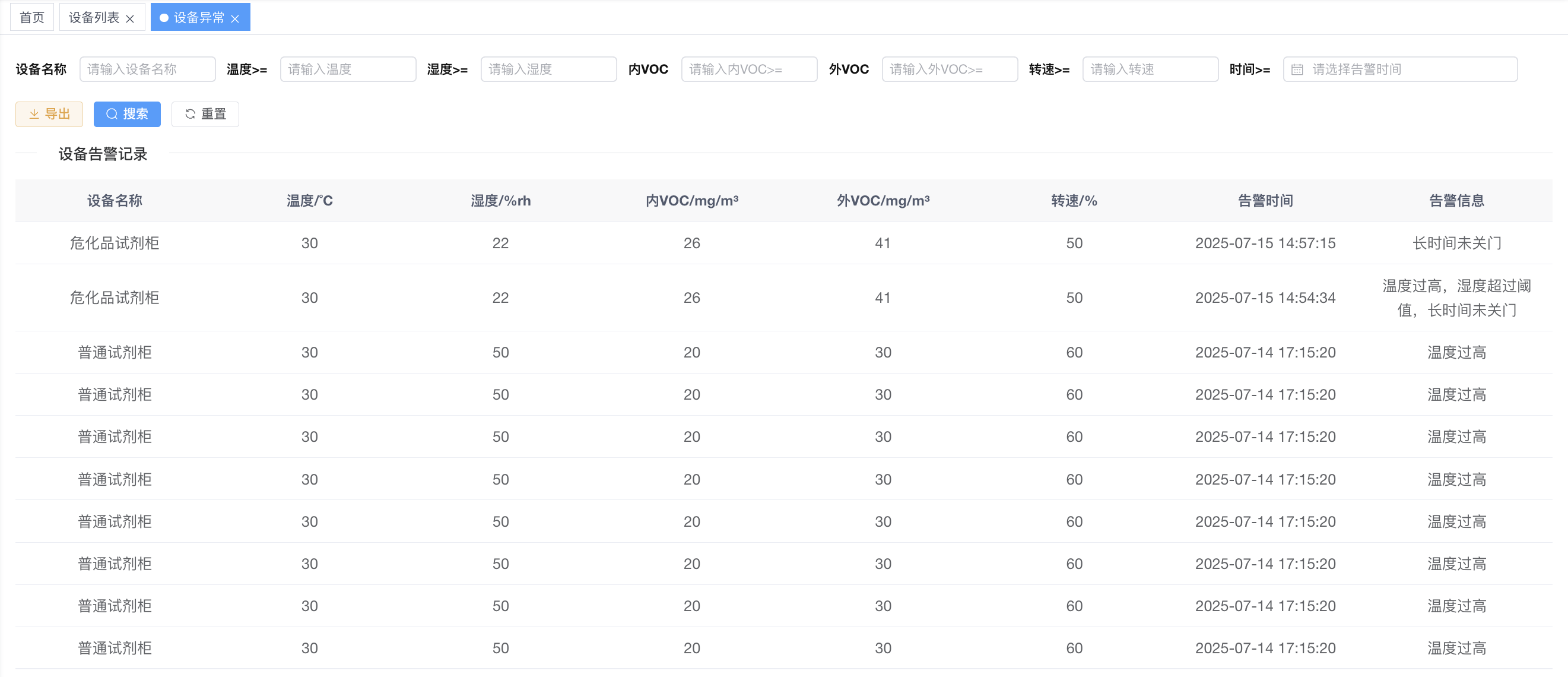
Task: Click the alarm time 2025-07-15 14:54:34
Action: 1265,298
